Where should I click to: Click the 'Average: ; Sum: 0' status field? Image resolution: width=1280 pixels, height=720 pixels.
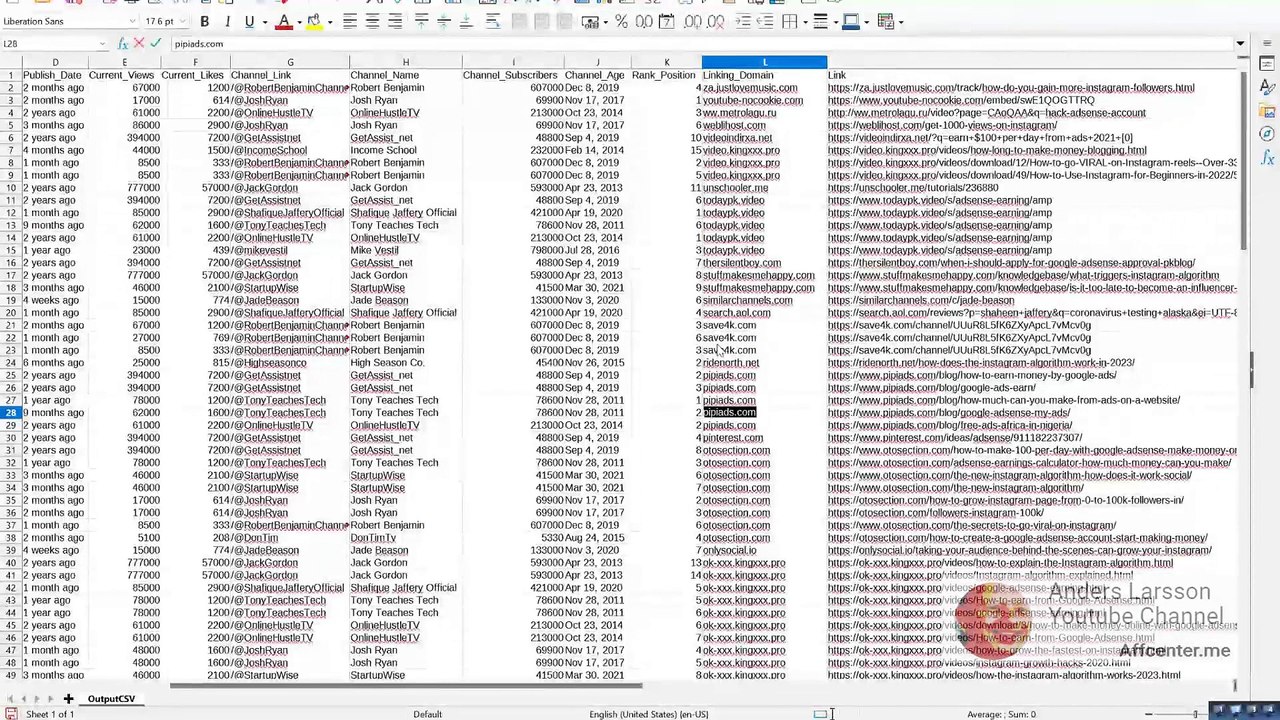pyautogui.click(x=1001, y=714)
